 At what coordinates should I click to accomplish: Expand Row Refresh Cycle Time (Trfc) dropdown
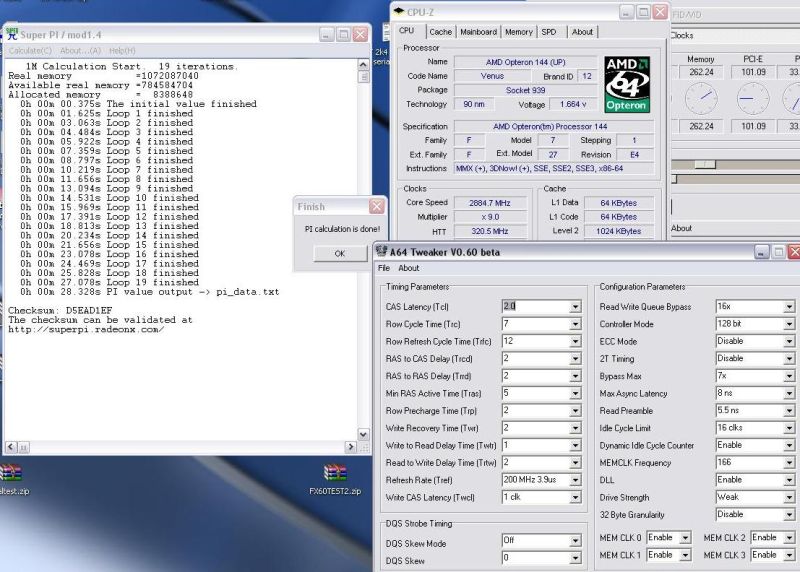[575, 341]
